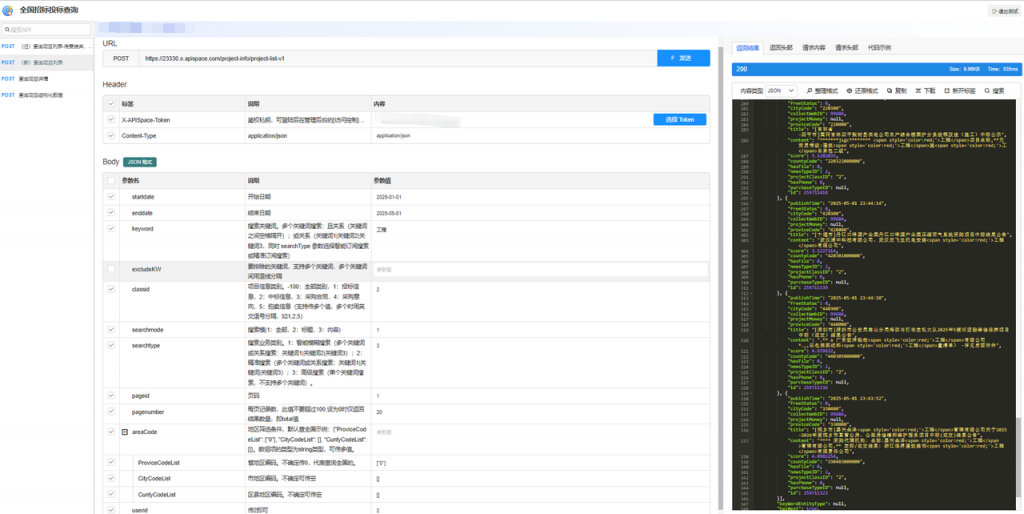Download the response via 下载 icon
The height and width of the screenshot is (514, 1024).
point(917,90)
